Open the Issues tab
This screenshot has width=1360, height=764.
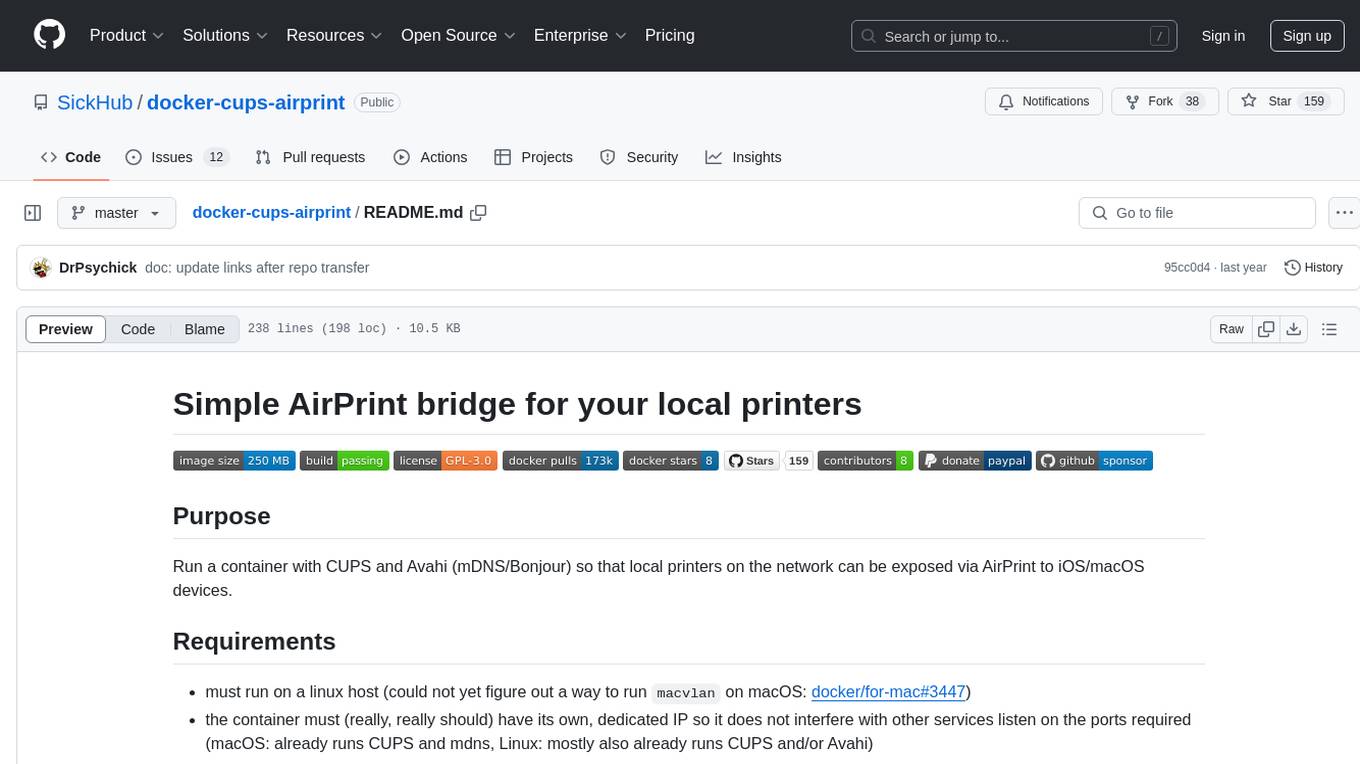(x=177, y=157)
